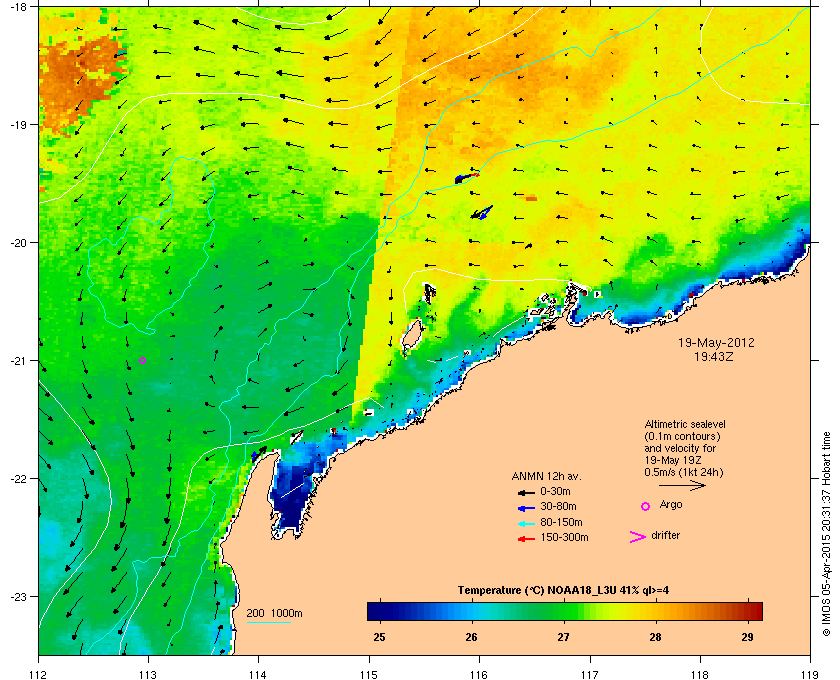The image size is (840, 680).
Task: Click the time label 19:43Z
Action: (x=714, y=356)
